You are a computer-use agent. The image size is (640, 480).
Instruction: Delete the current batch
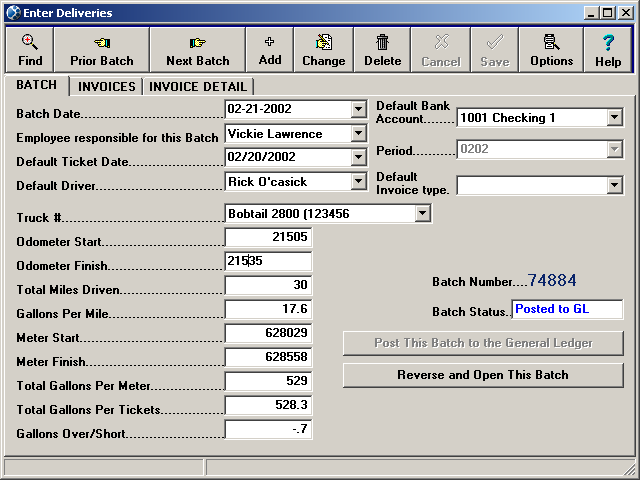point(382,50)
